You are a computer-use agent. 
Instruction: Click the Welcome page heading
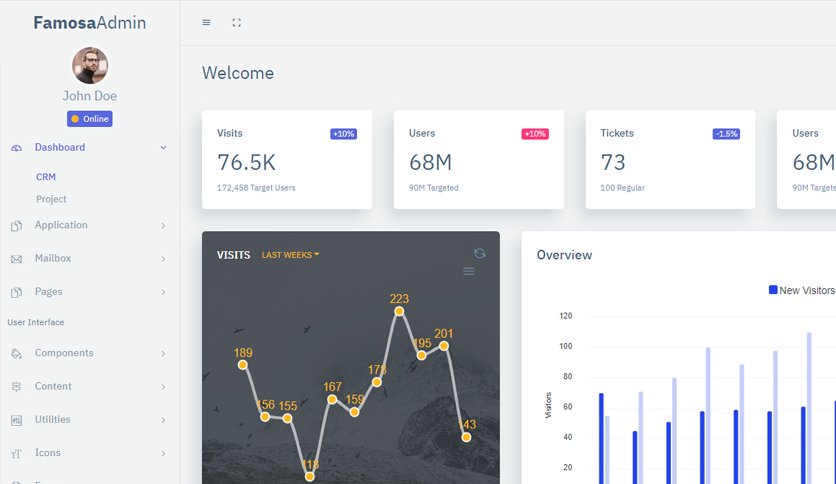pos(238,73)
